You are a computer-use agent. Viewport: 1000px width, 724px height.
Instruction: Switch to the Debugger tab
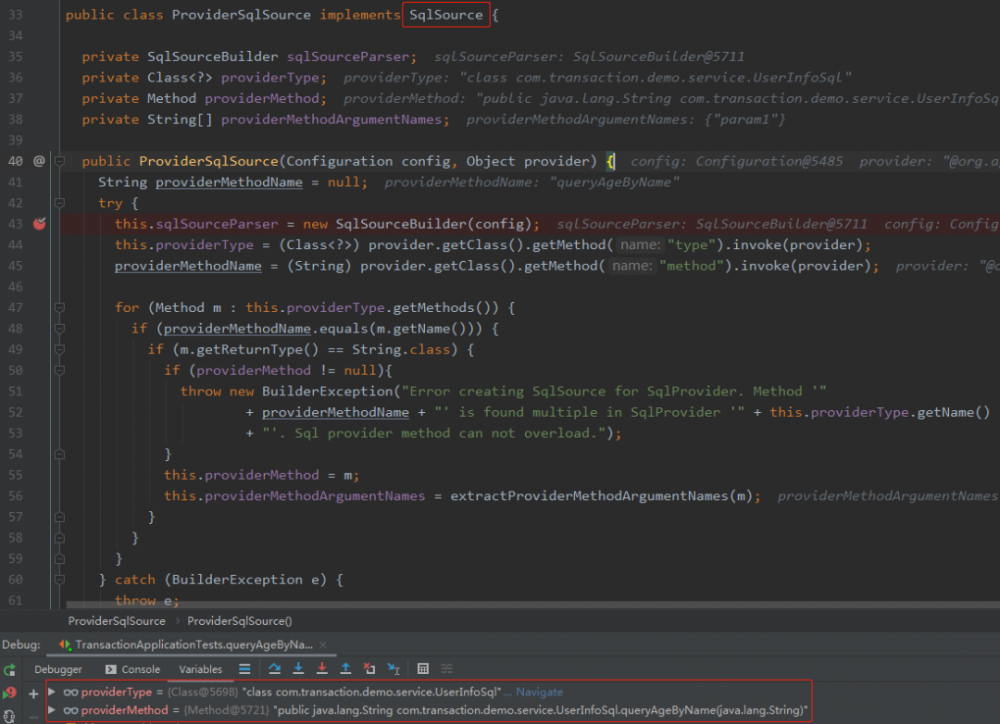(x=58, y=669)
